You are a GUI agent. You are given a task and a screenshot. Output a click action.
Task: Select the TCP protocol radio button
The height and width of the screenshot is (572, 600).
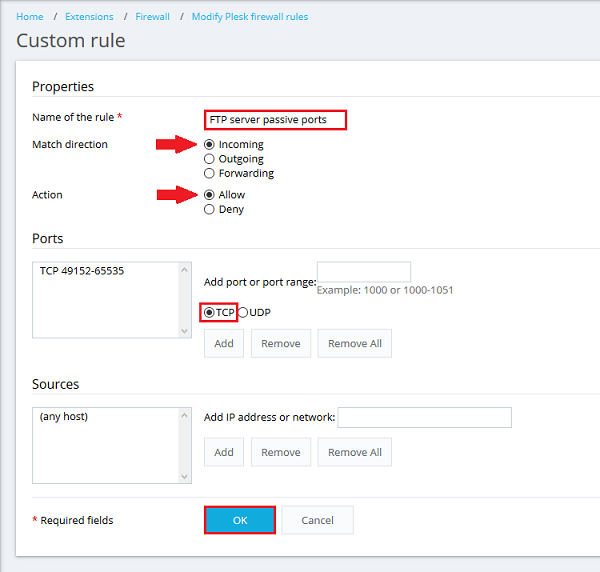(x=209, y=312)
